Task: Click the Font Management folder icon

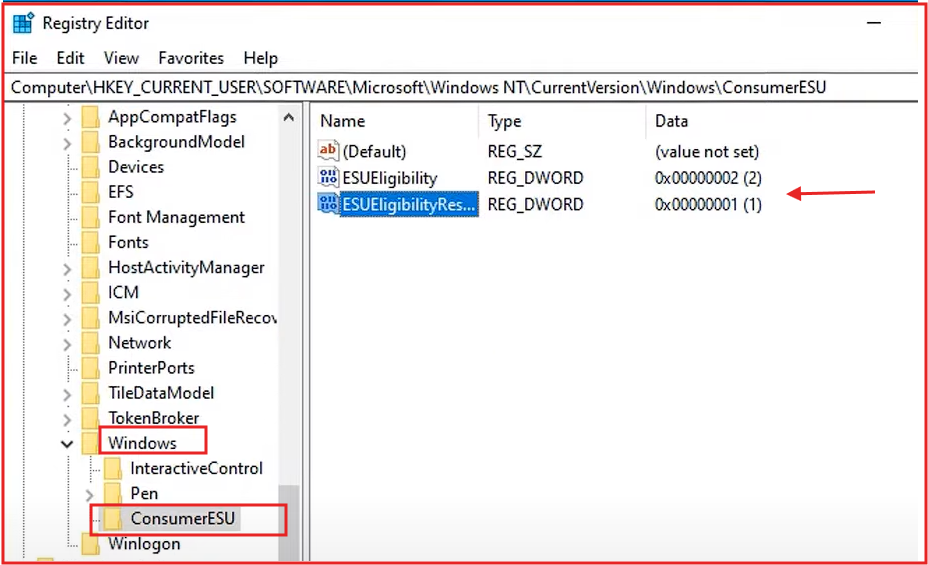Action: pyautogui.click(x=91, y=218)
